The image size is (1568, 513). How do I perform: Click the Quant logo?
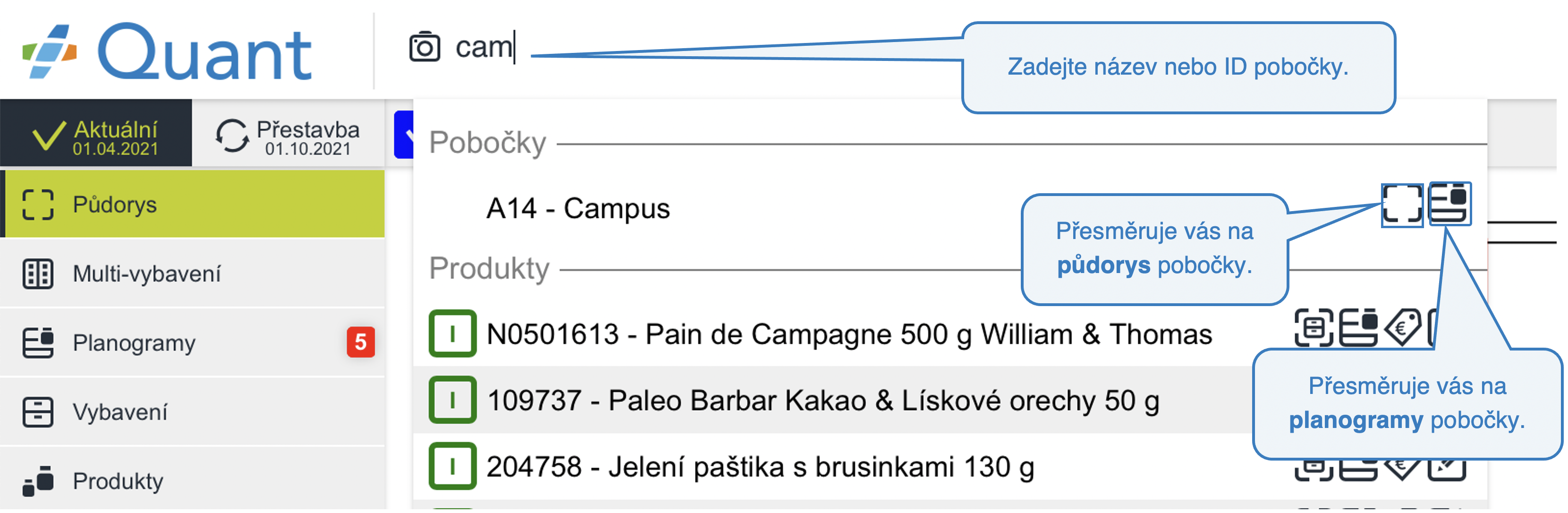click(x=168, y=52)
